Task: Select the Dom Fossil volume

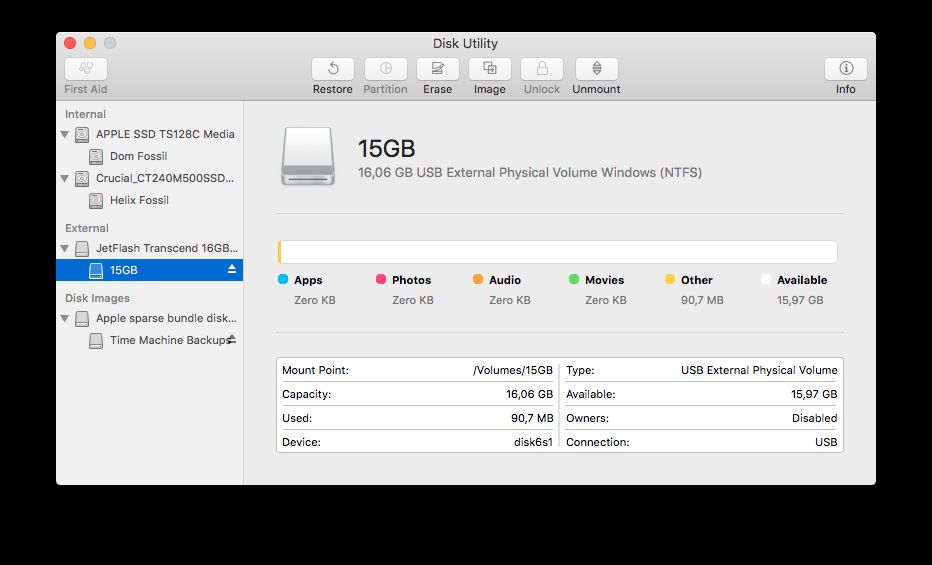Action: click(138, 156)
